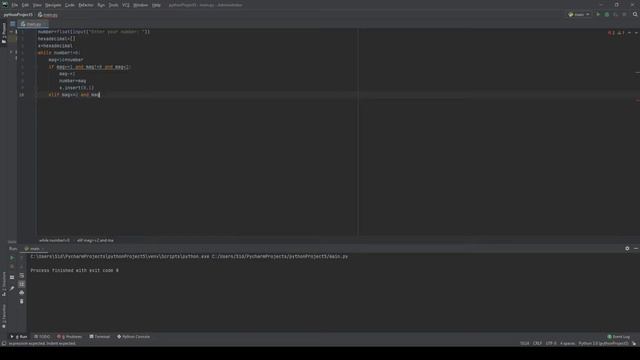The width and height of the screenshot is (640, 360).
Task: Open the Window menu
Action: [x=141, y=5]
